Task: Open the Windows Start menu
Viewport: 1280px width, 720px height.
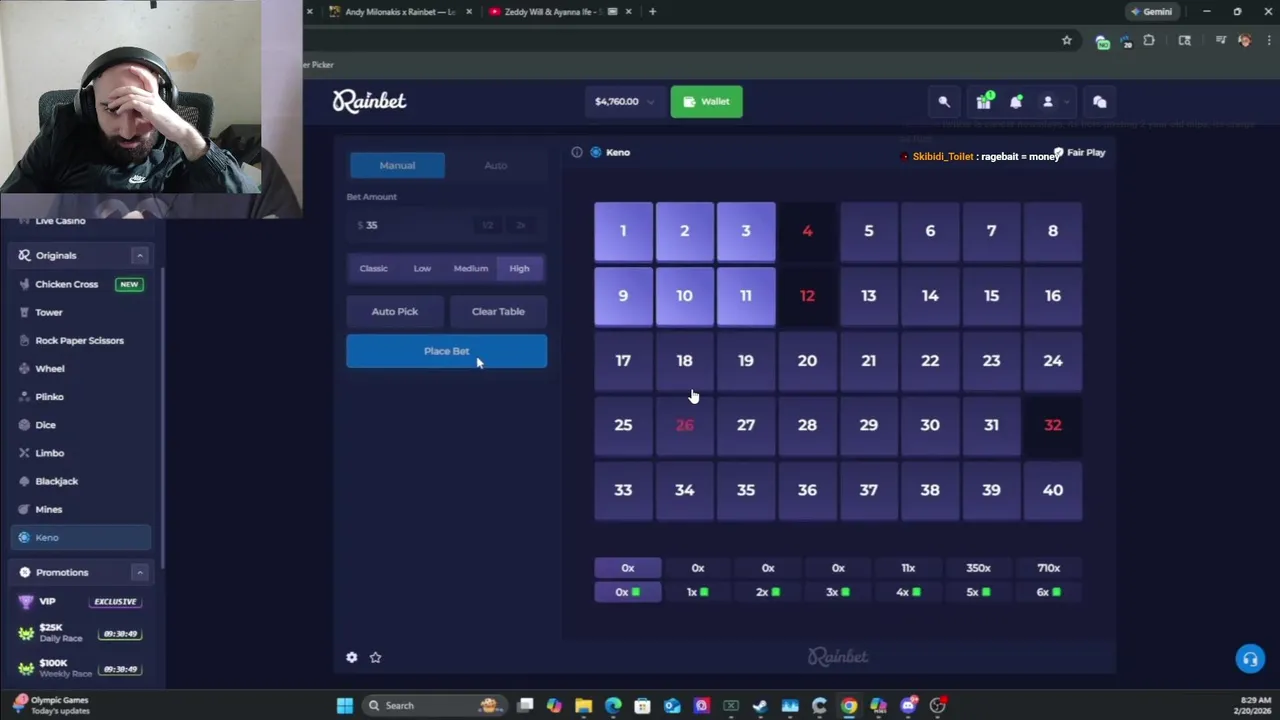Action: click(x=345, y=705)
